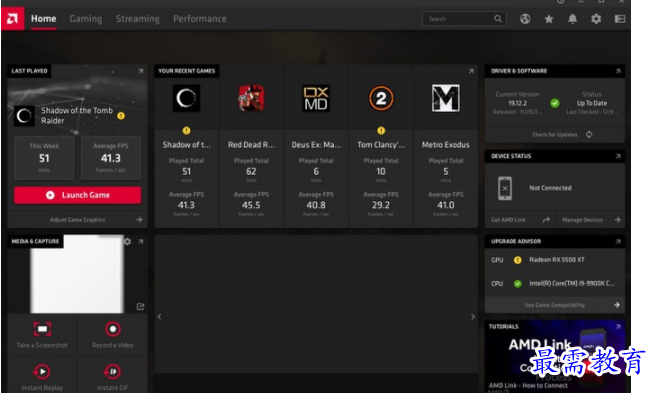
Task: Click warning badge above Shadow of t... in Recent Games
Action: click(x=186, y=131)
